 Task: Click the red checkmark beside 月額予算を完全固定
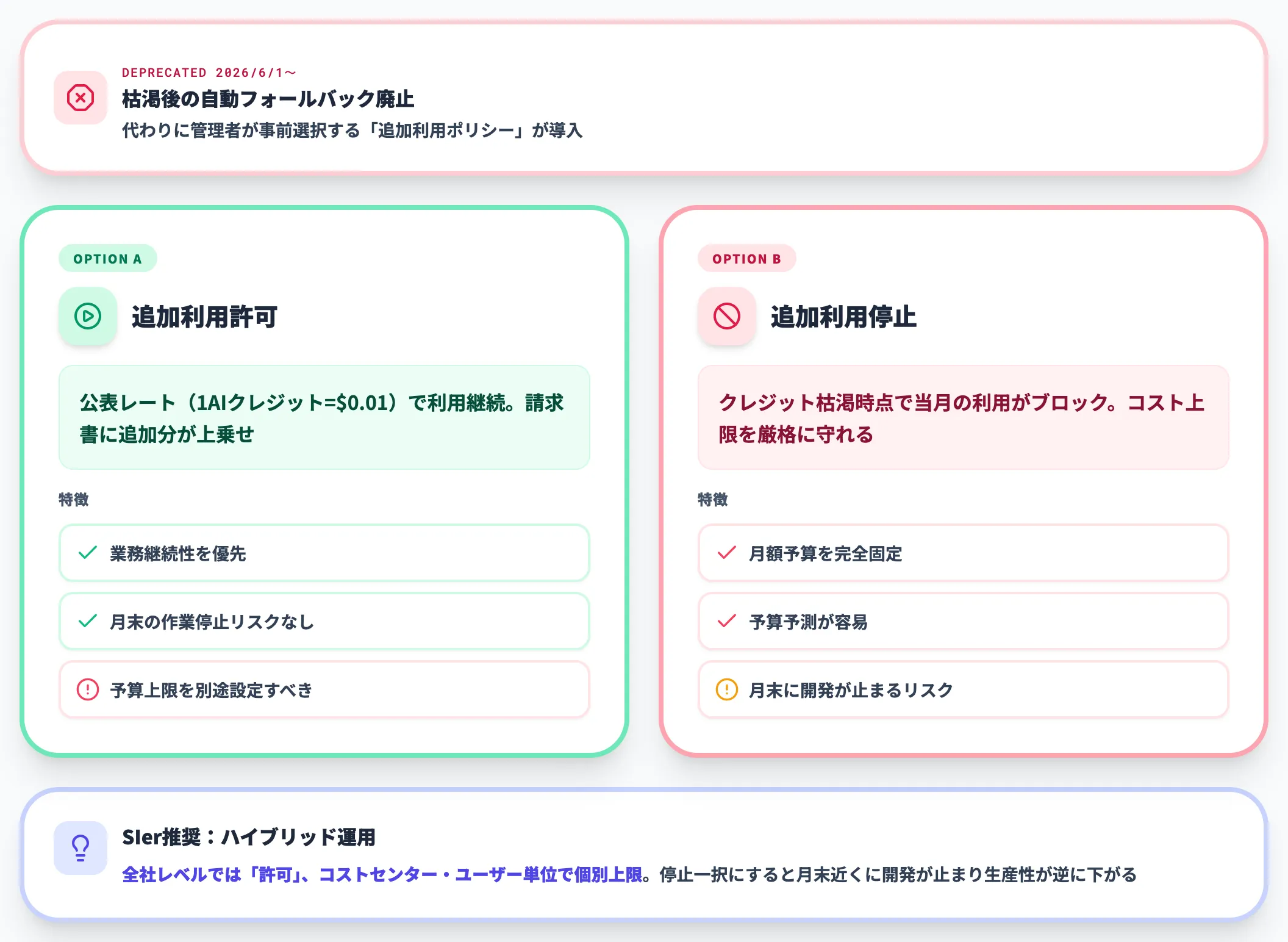click(725, 553)
